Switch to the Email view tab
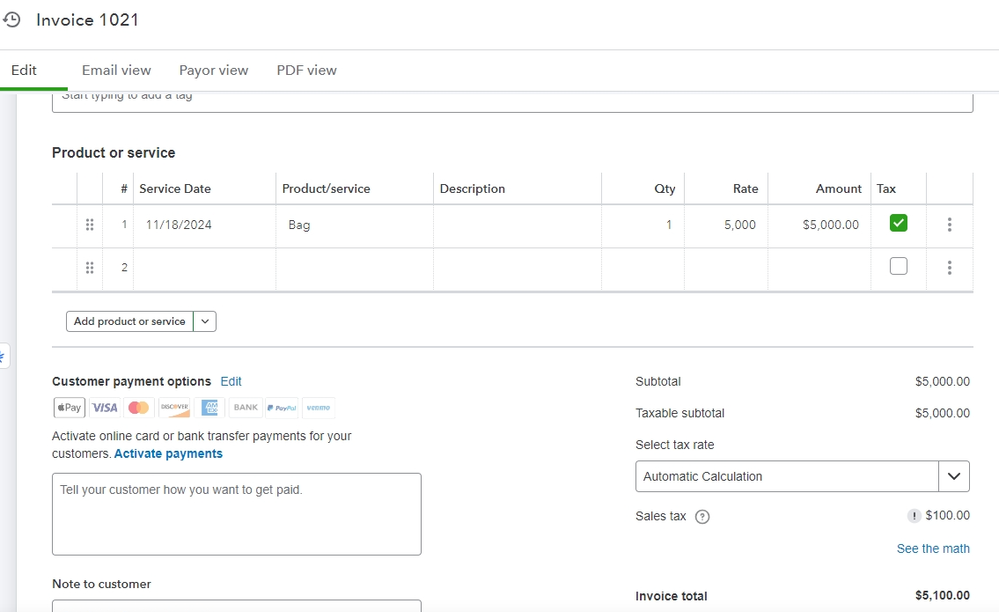This screenshot has width=999, height=612. [x=116, y=70]
